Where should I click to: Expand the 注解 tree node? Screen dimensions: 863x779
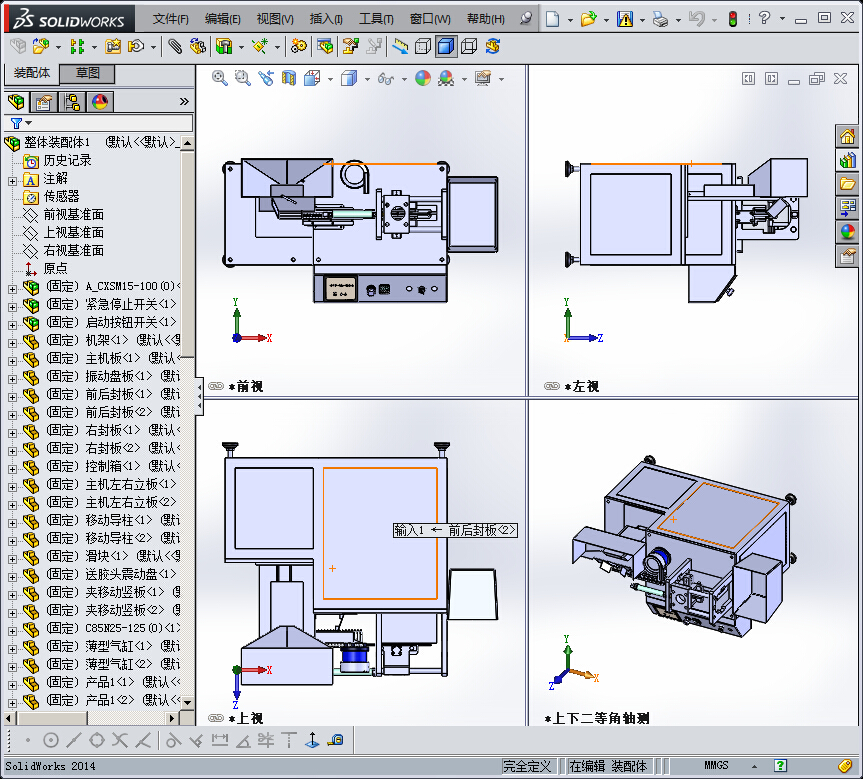coord(13,181)
